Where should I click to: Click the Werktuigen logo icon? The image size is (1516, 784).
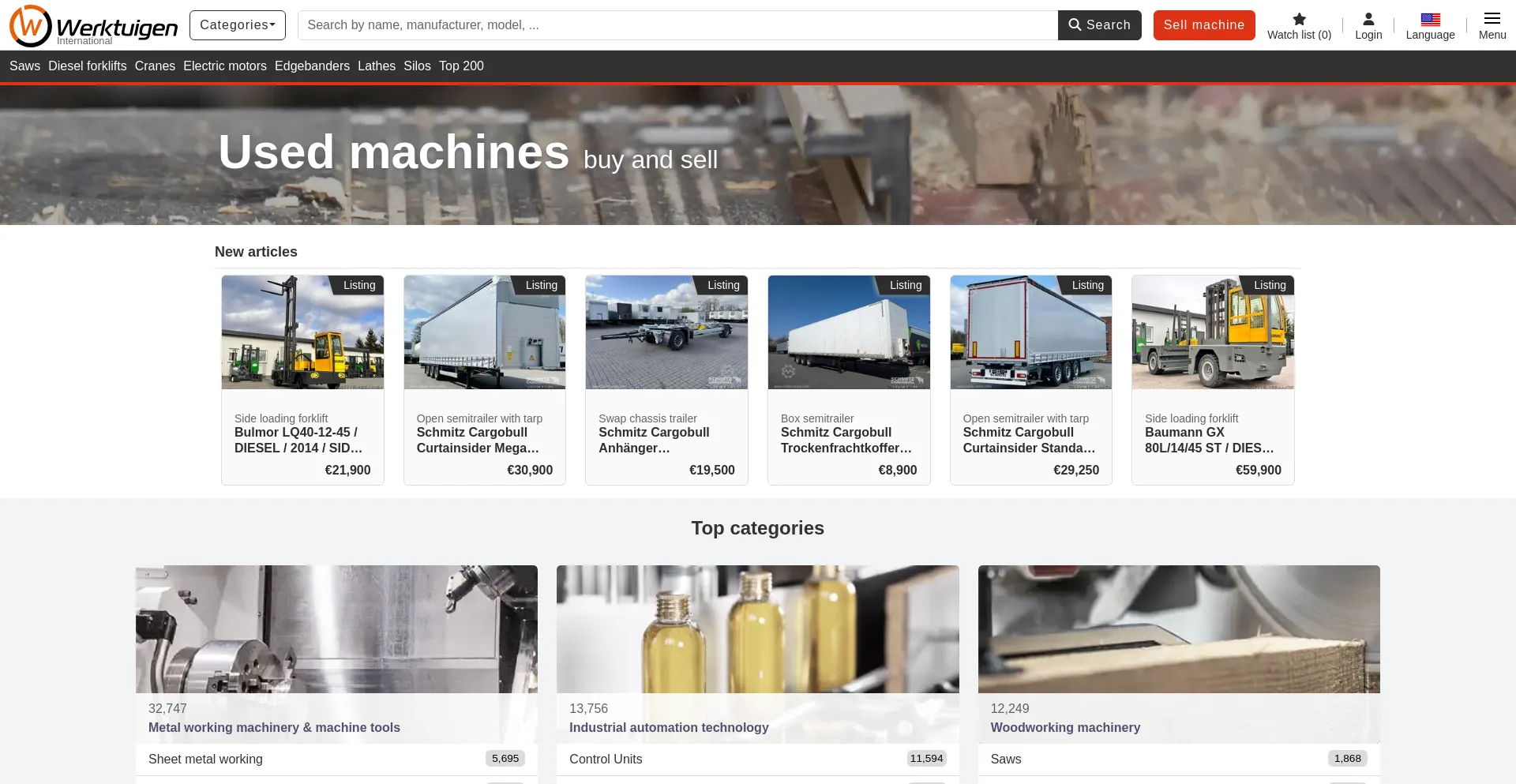click(x=31, y=25)
